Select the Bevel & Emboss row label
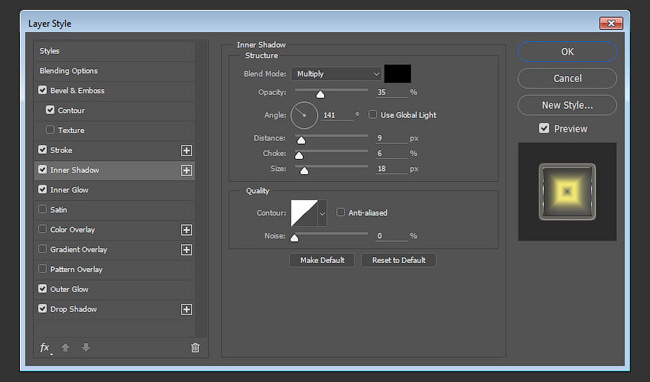Screen dimensions: 650x382 pyautogui.click(x=77, y=90)
